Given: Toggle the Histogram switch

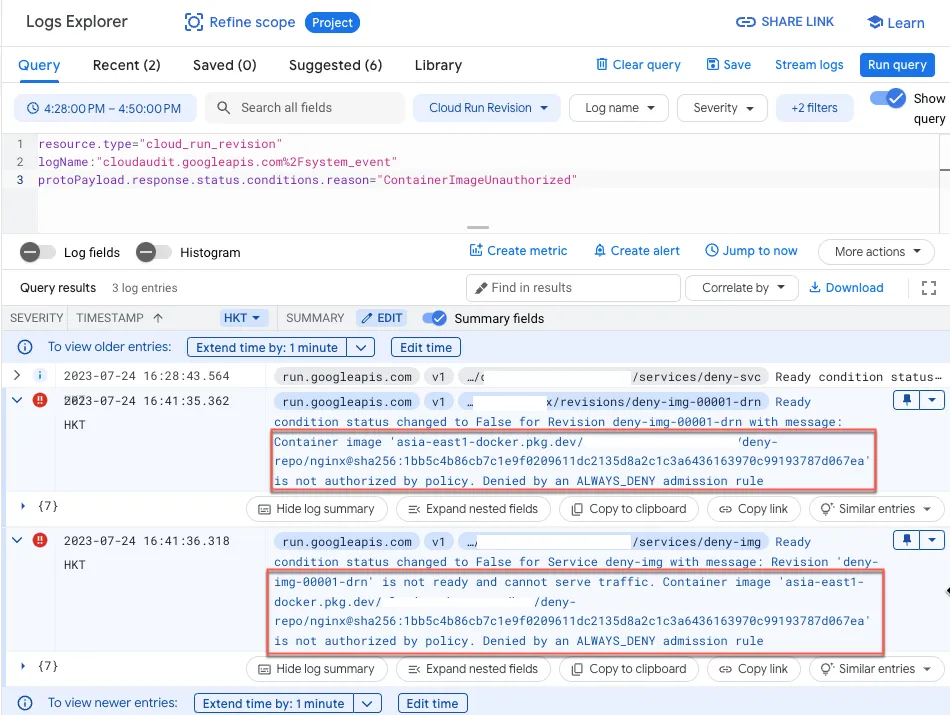Looking at the screenshot, I should click(x=153, y=252).
